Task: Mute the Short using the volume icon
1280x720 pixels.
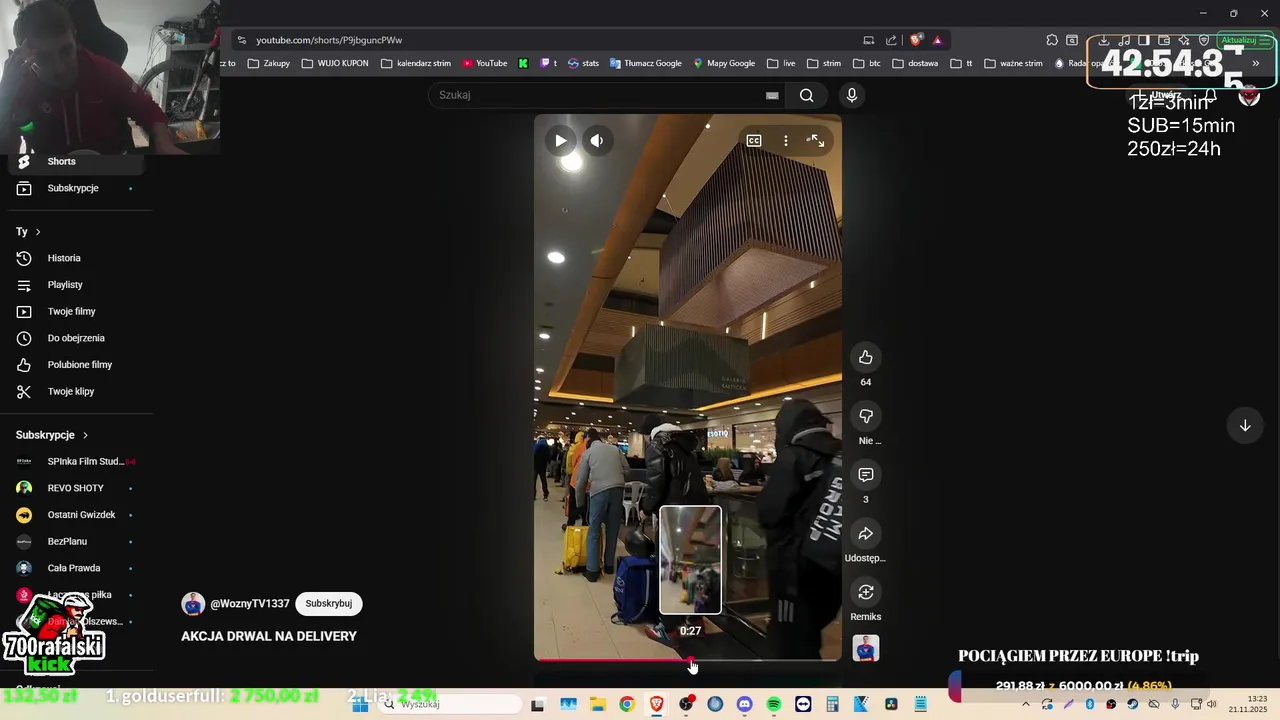Action: 597,141
